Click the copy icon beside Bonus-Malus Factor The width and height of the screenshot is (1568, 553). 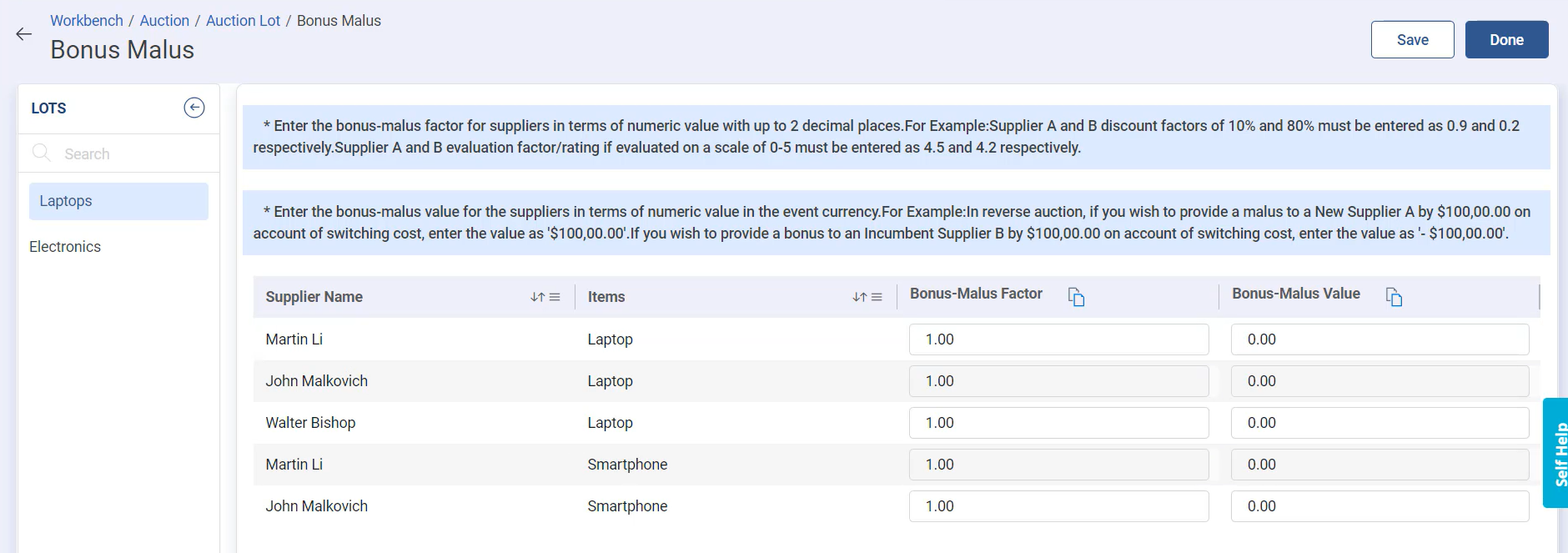[x=1076, y=297]
